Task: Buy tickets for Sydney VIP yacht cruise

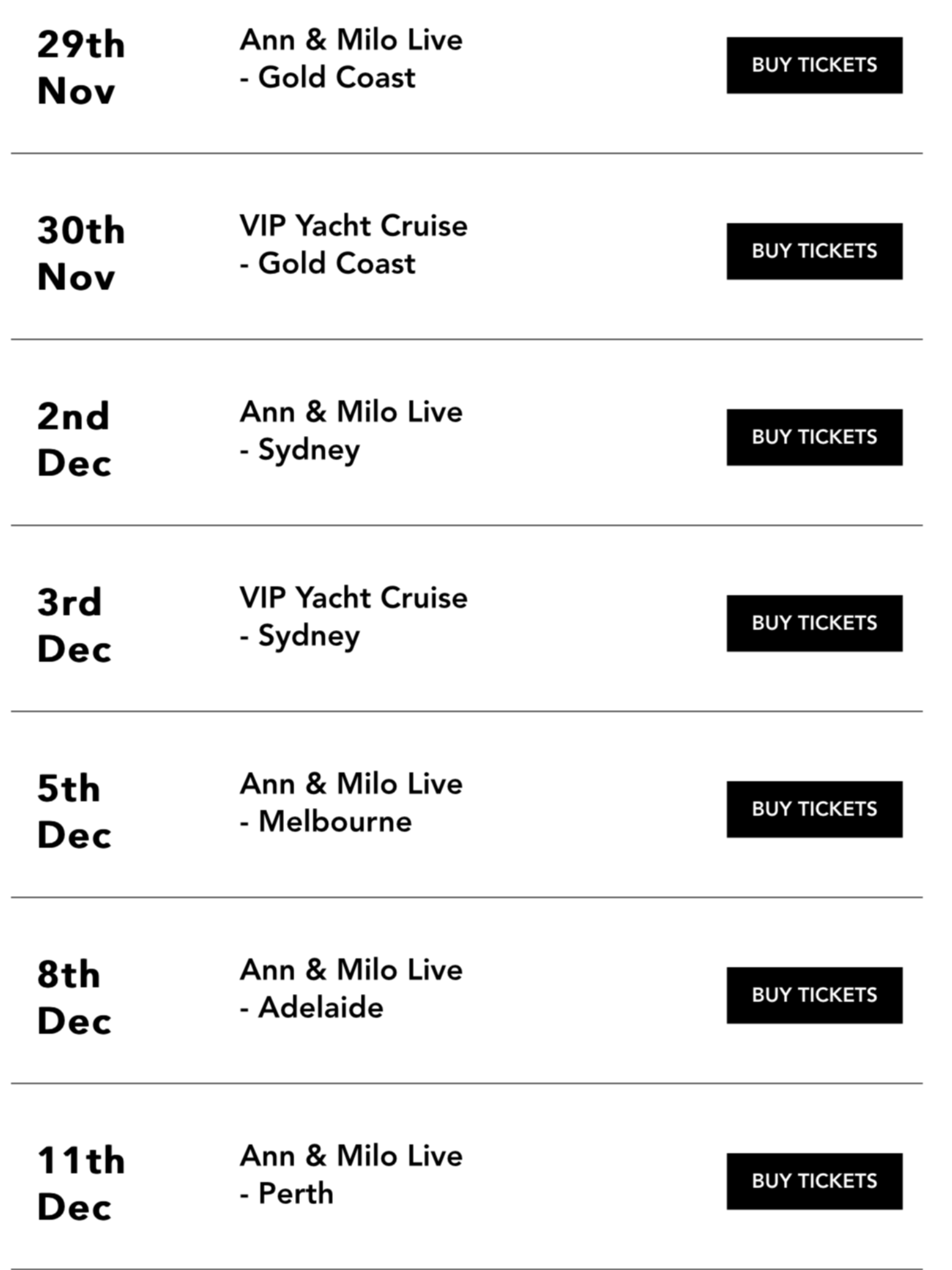Action: pyautogui.click(x=814, y=623)
